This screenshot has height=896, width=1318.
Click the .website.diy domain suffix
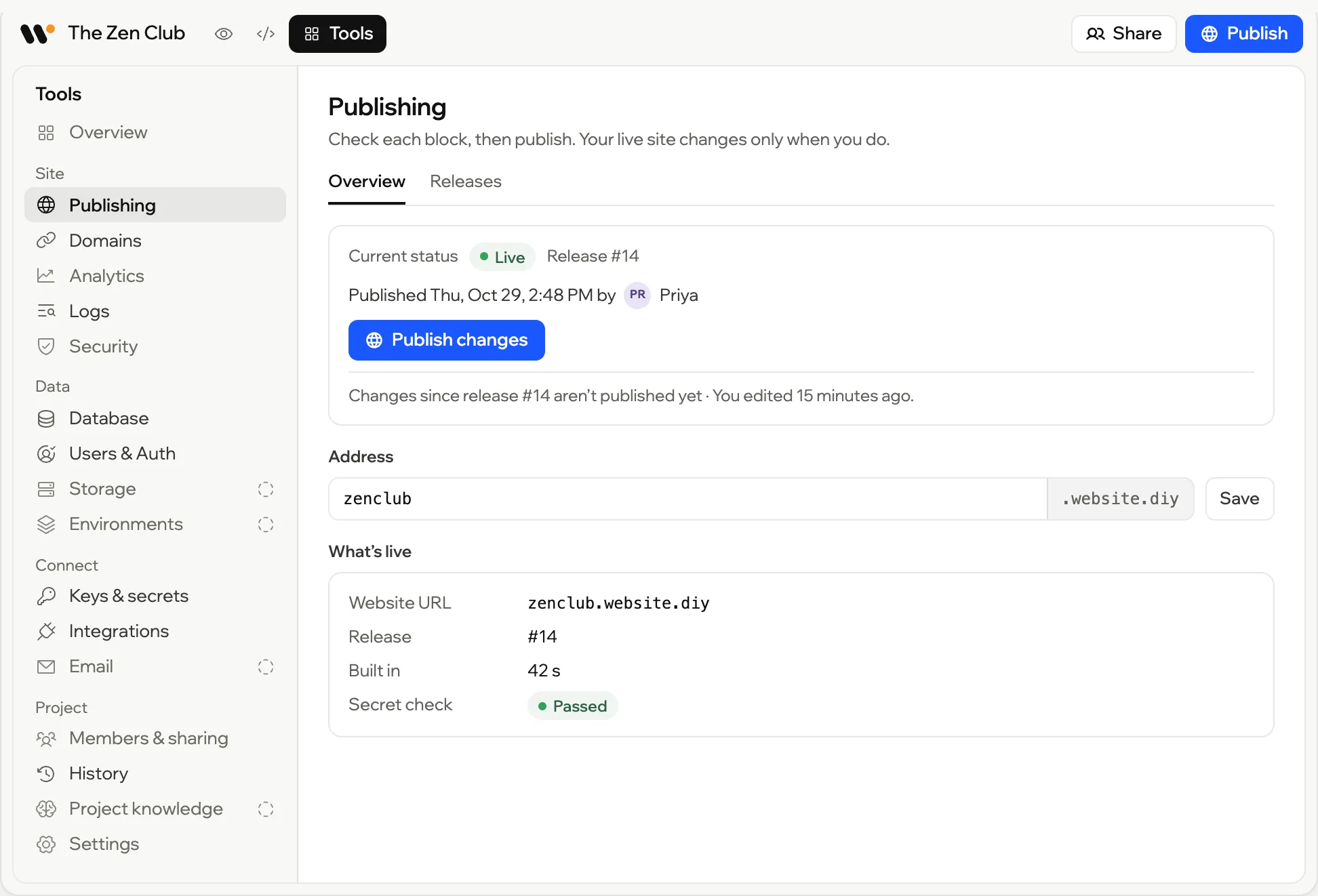click(1121, 499)
